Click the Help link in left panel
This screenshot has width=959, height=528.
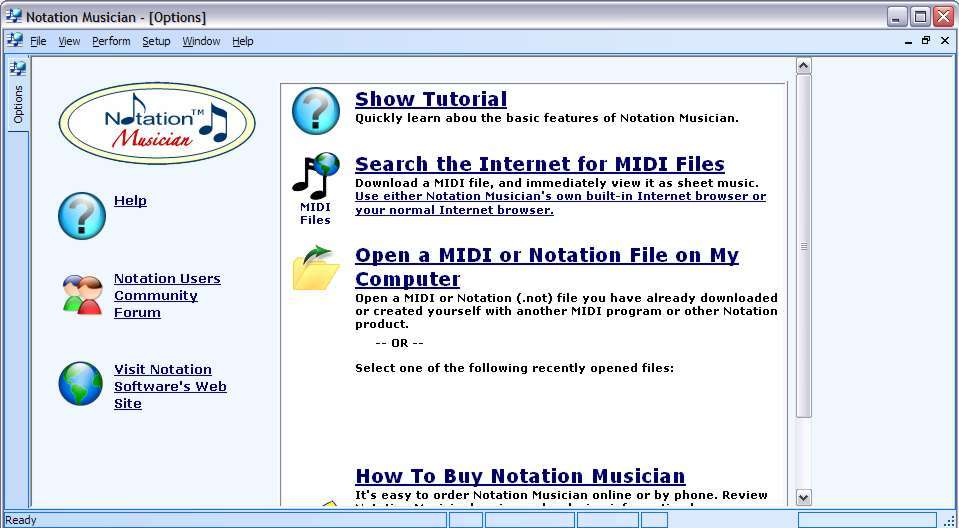[x=130, y=201]
